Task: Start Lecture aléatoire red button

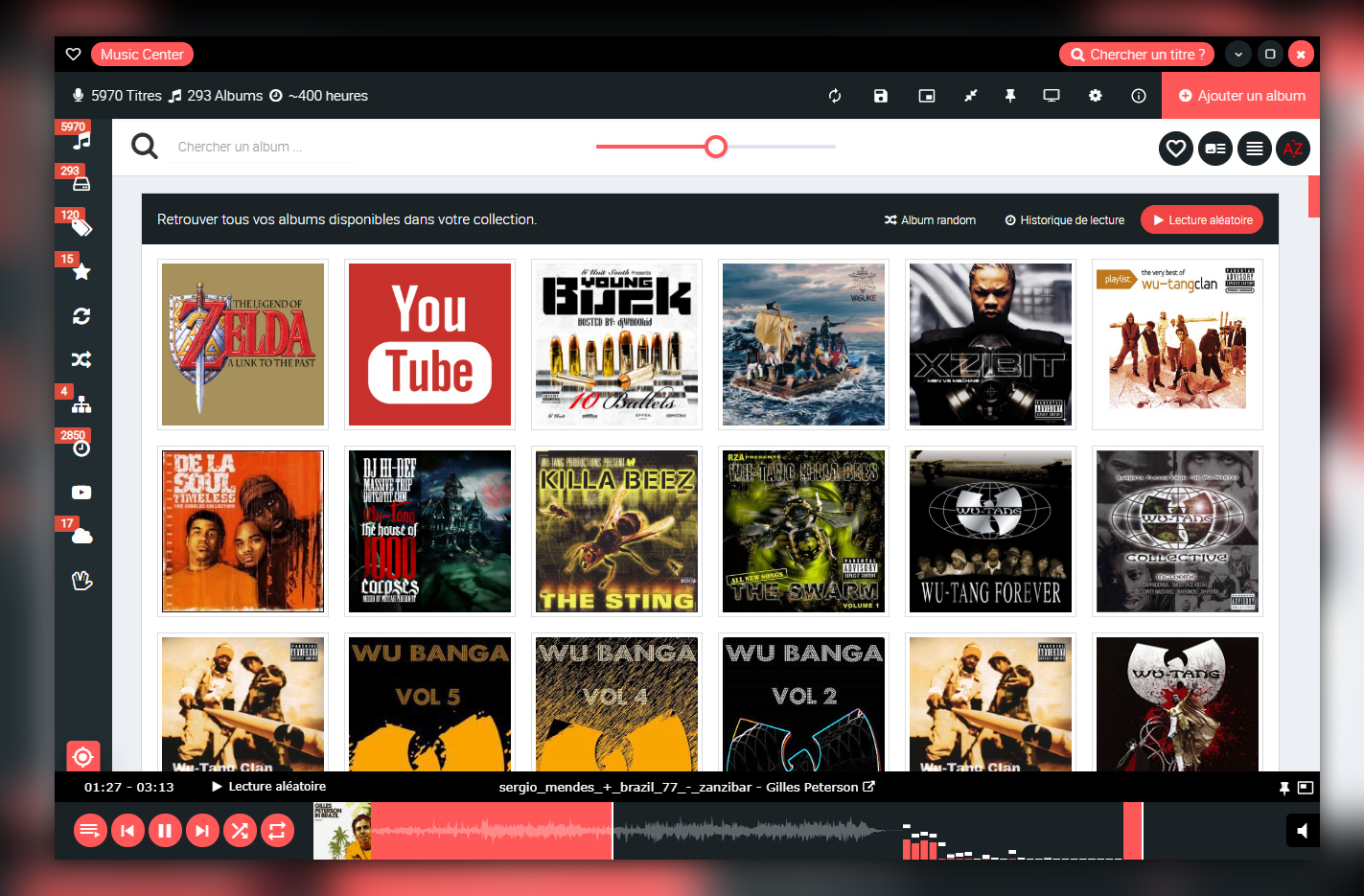Action: pyautogui.click(x=1202, y=220)
